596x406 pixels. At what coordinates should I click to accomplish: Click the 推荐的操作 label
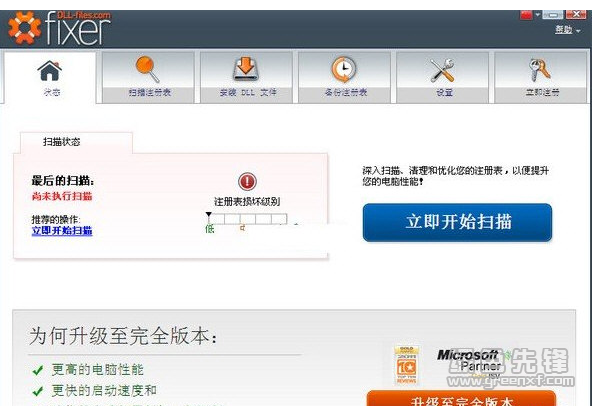[56, 219]
